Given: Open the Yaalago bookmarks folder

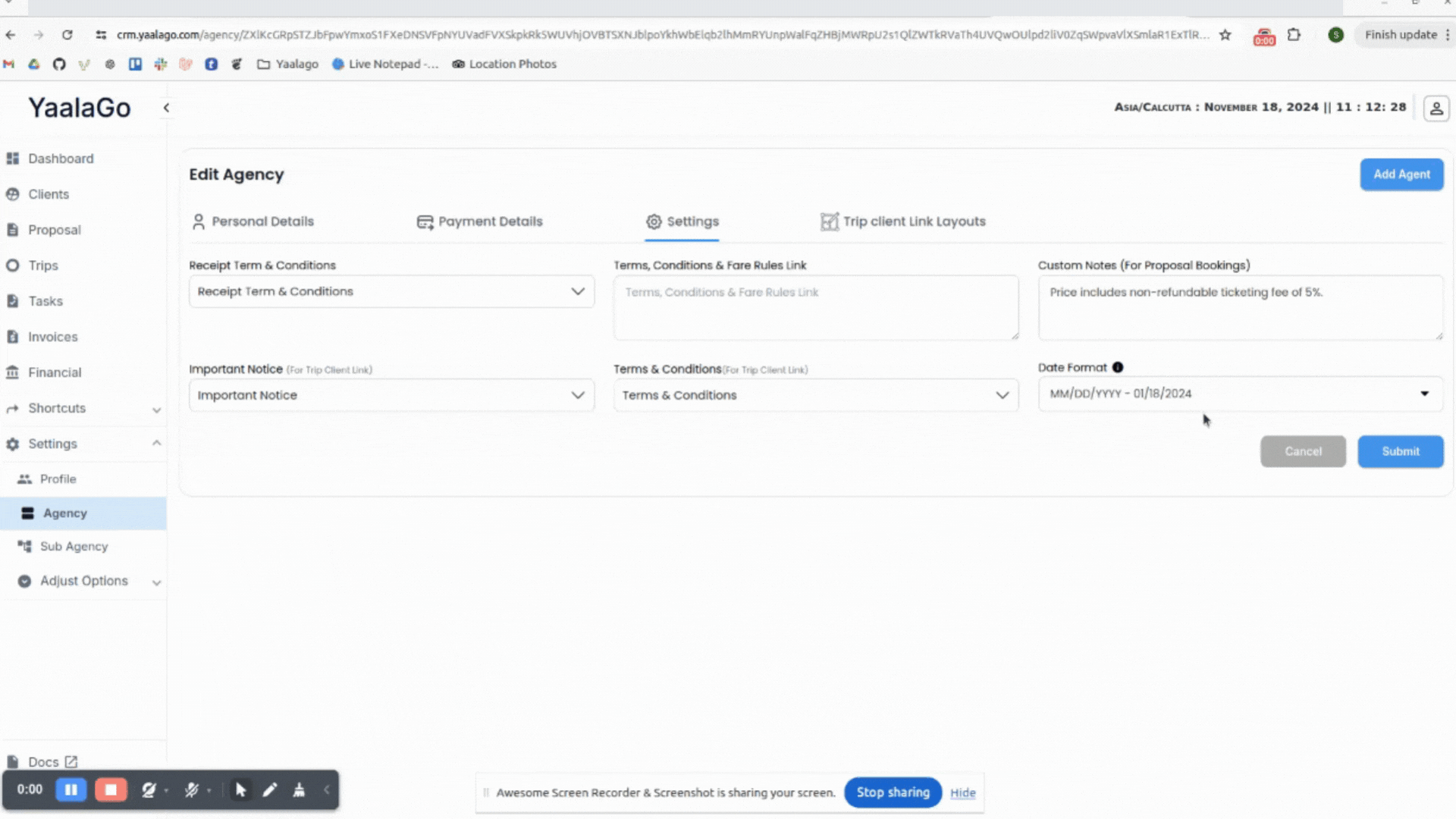Looking at the screenshot, I should (x=287, y=64).
